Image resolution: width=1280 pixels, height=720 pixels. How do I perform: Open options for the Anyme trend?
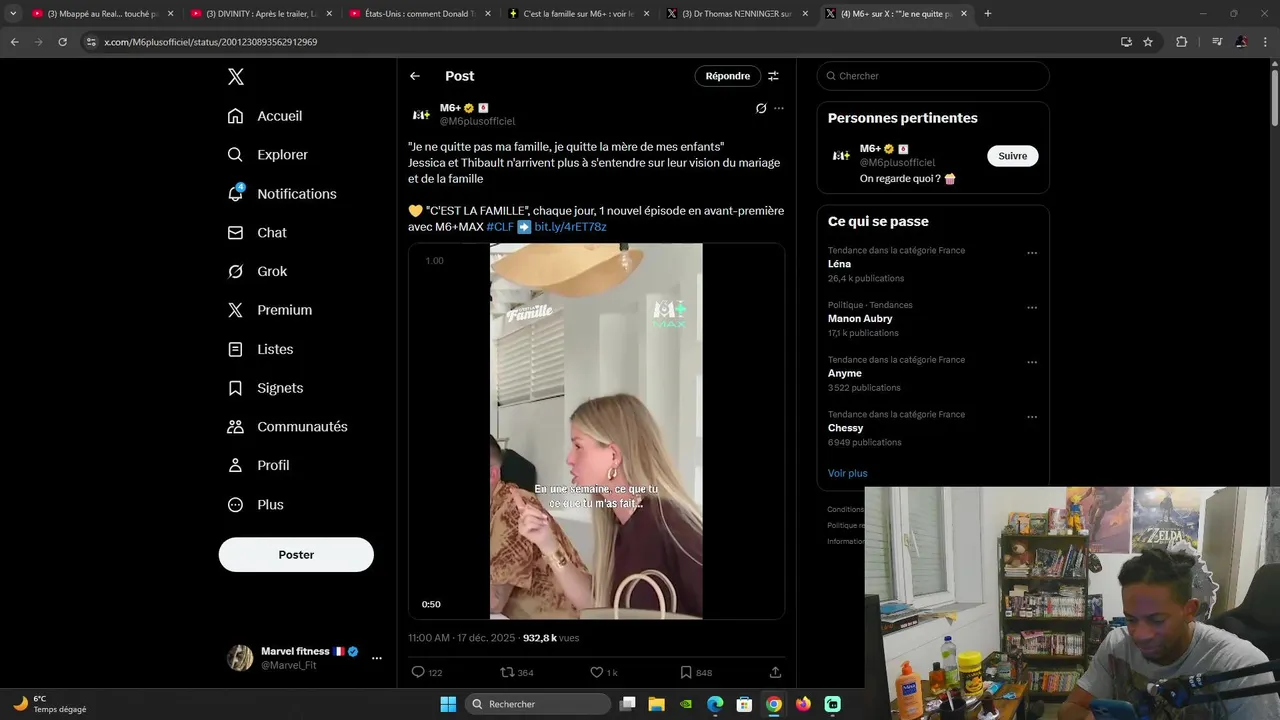point(1032,362)
